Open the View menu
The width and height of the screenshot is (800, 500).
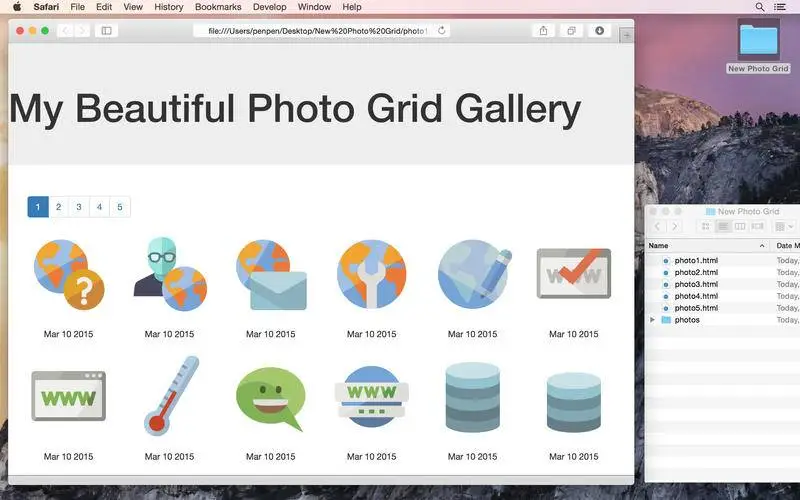coord(133,7)
